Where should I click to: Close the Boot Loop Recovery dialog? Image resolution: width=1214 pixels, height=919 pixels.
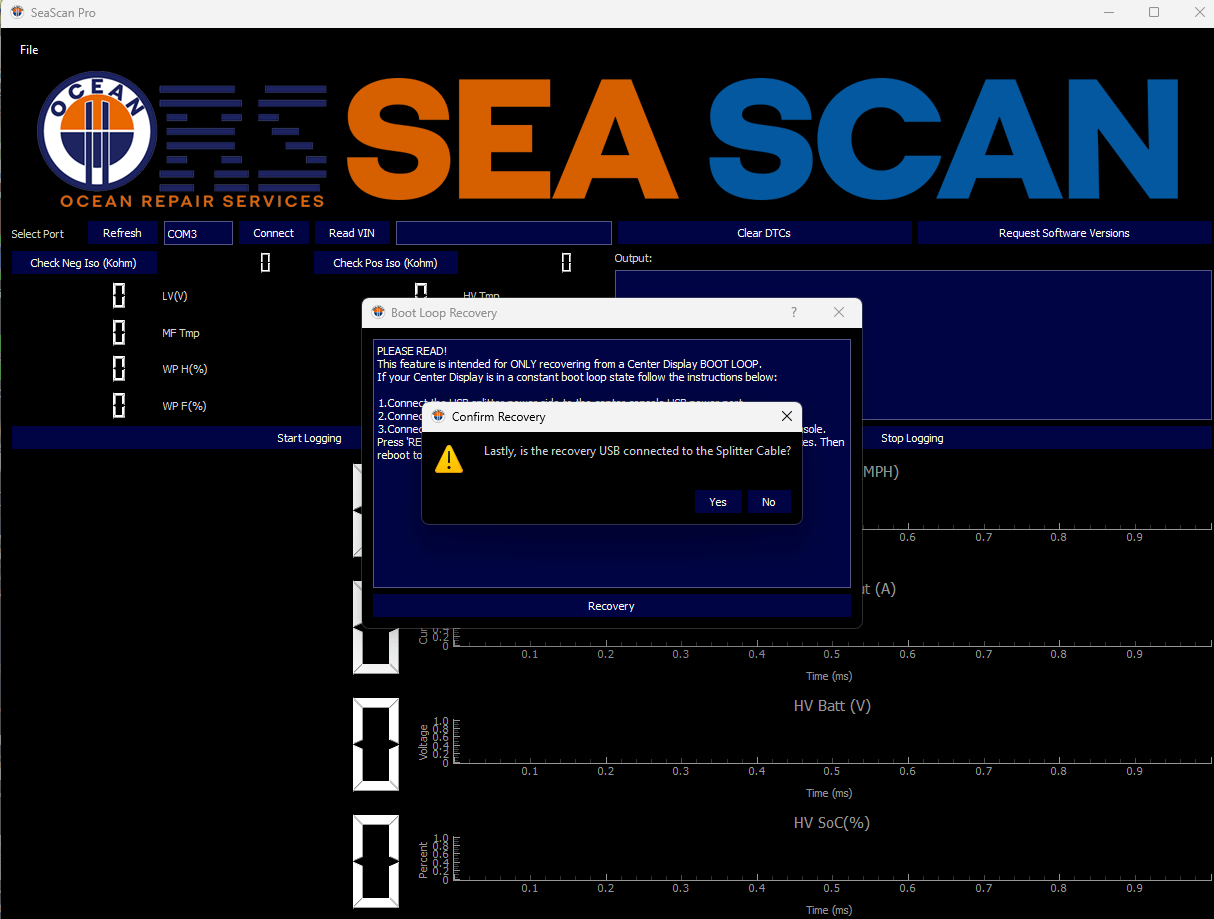point(839,312)
